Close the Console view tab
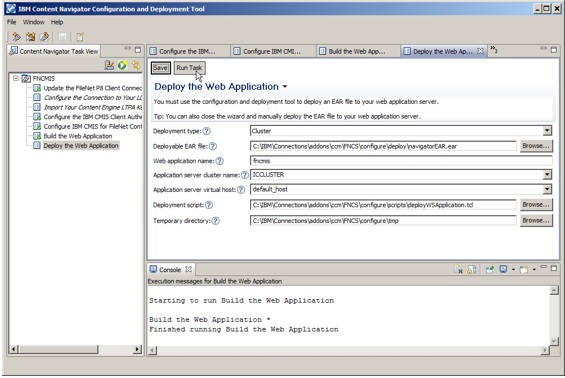Screen dimensions: 565x378 pyautogui.click(x=188, y=270)
